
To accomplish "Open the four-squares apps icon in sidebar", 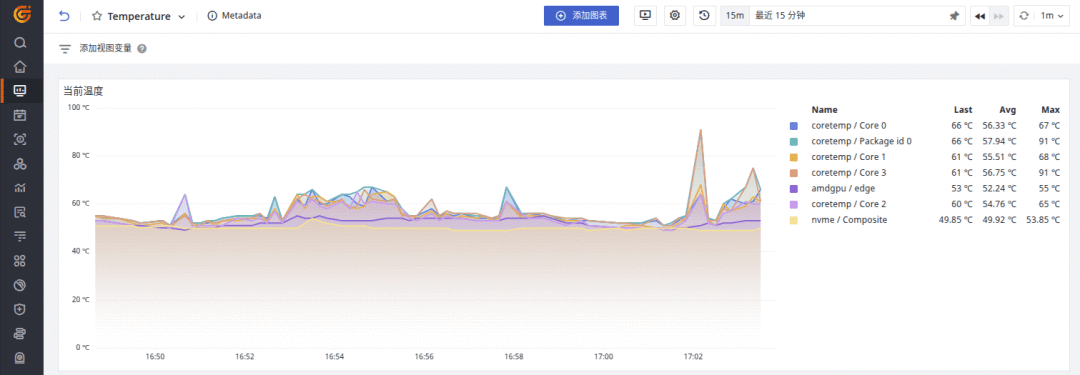I will [20, 261].
